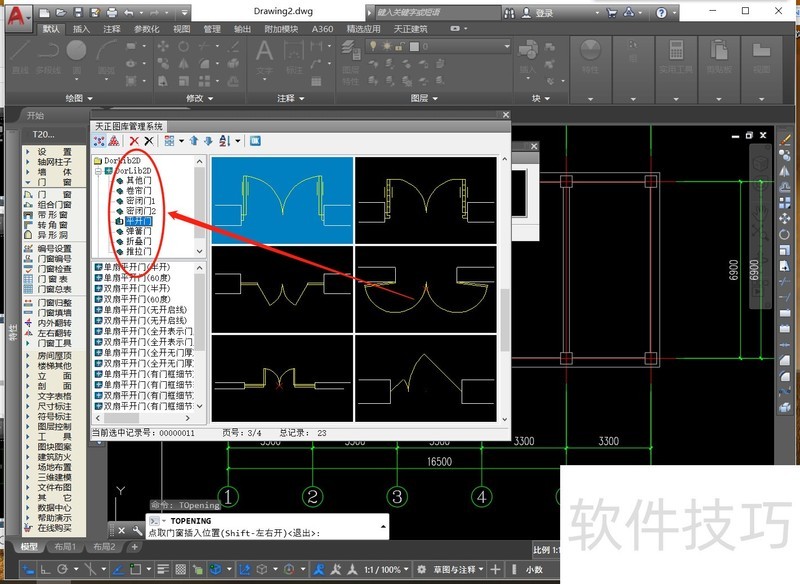Click the slide view icon in library toolbar
The width and height of the screenshot is (800, 584).
(254, 140)
